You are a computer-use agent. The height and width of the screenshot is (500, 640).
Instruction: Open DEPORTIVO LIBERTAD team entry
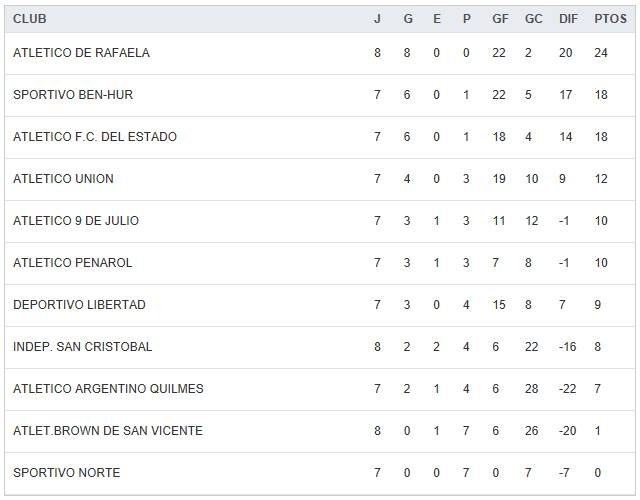[79, 305]
